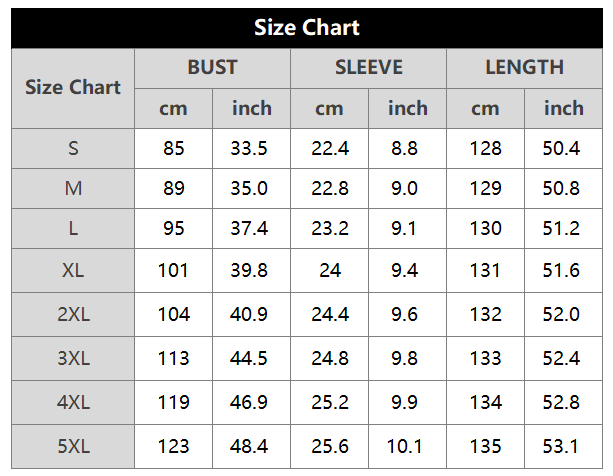
Task: Click the 44.5 inch bust cell
Action: pyautogui.click(x=251, y=358)
